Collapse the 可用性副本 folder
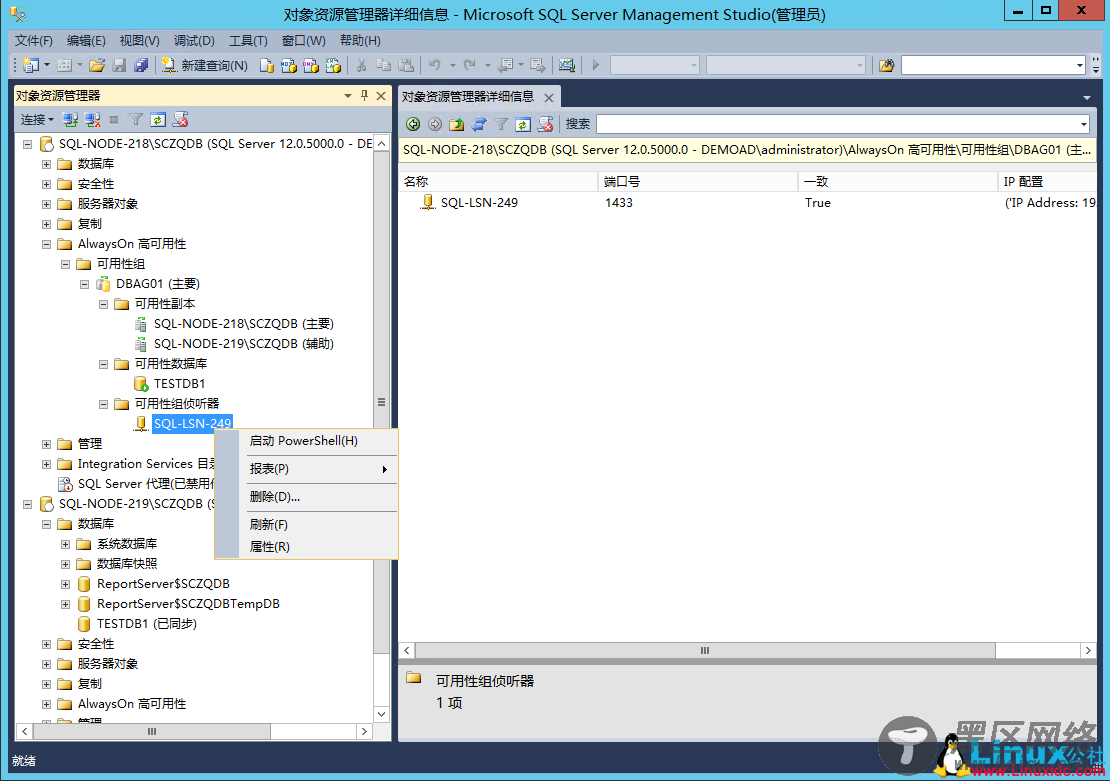Image resolution: width=1110 pixels, height=781 pixels. [103, 304]
